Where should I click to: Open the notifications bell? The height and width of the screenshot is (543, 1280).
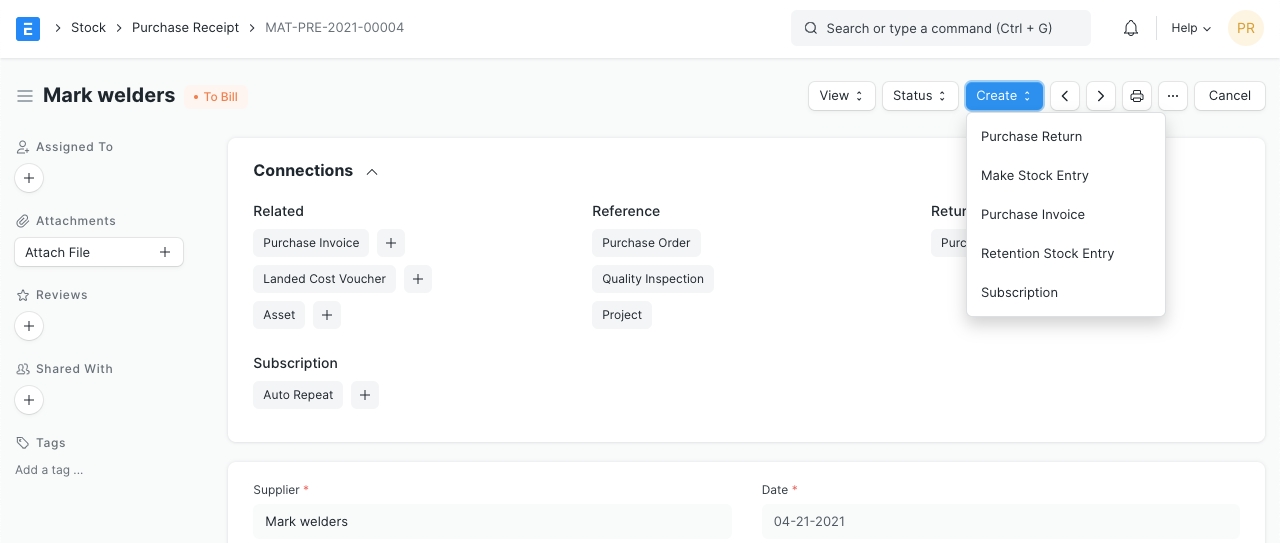(x=1131, y=28)
